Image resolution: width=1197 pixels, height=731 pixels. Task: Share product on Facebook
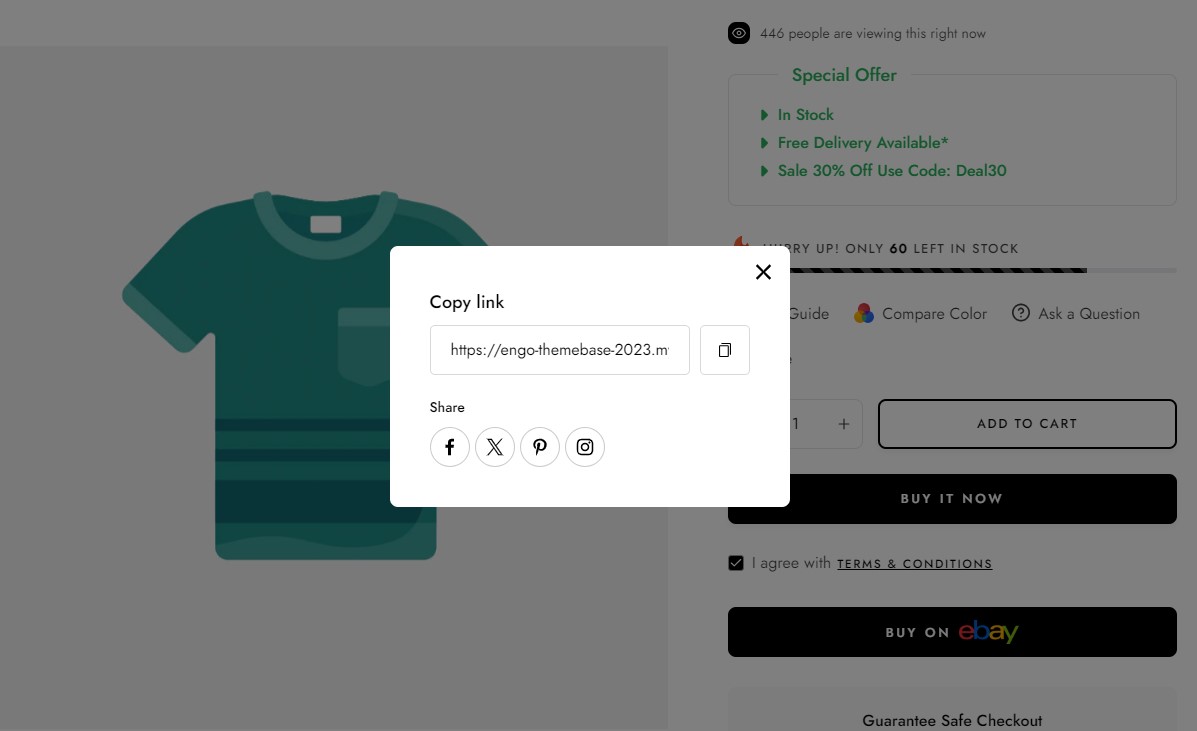point(450,447)
